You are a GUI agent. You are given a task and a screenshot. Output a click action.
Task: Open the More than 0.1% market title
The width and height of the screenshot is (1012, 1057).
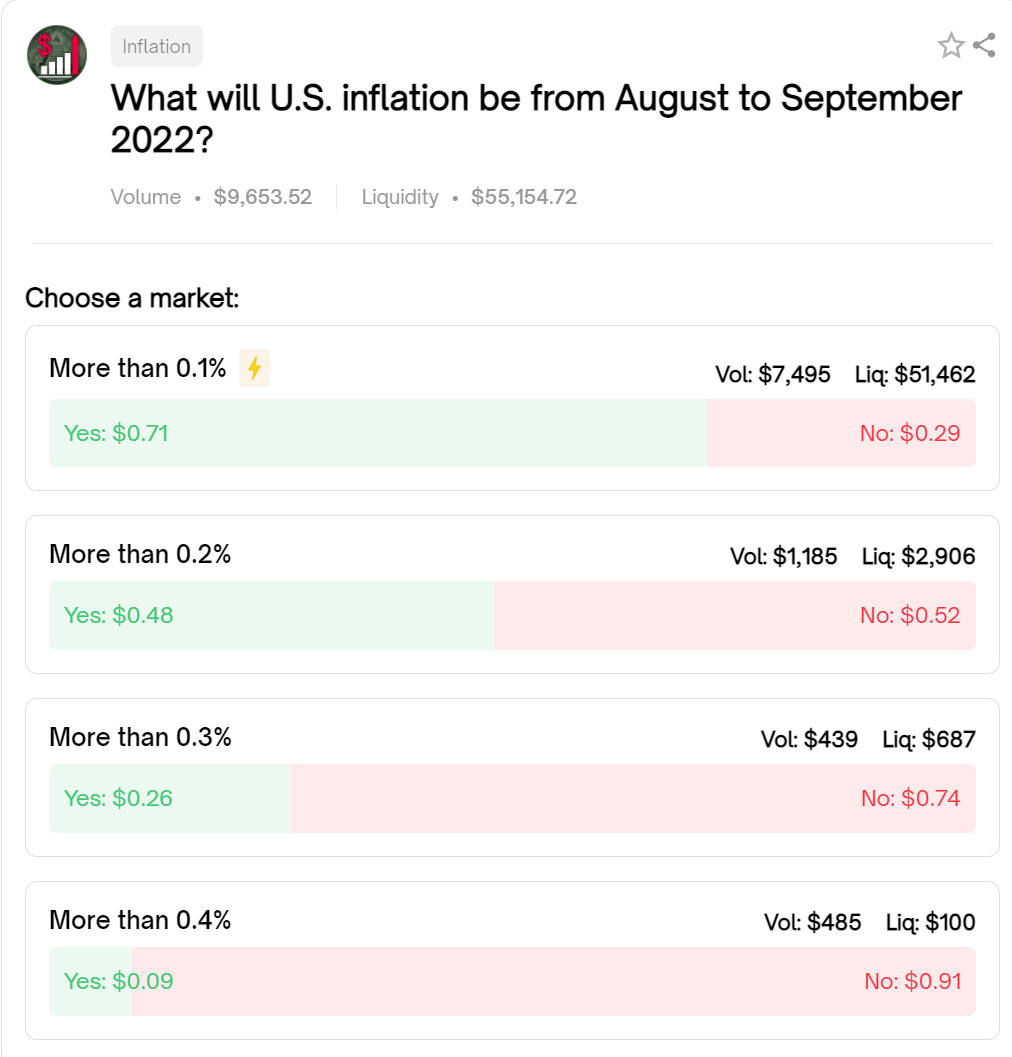(138, 368)
